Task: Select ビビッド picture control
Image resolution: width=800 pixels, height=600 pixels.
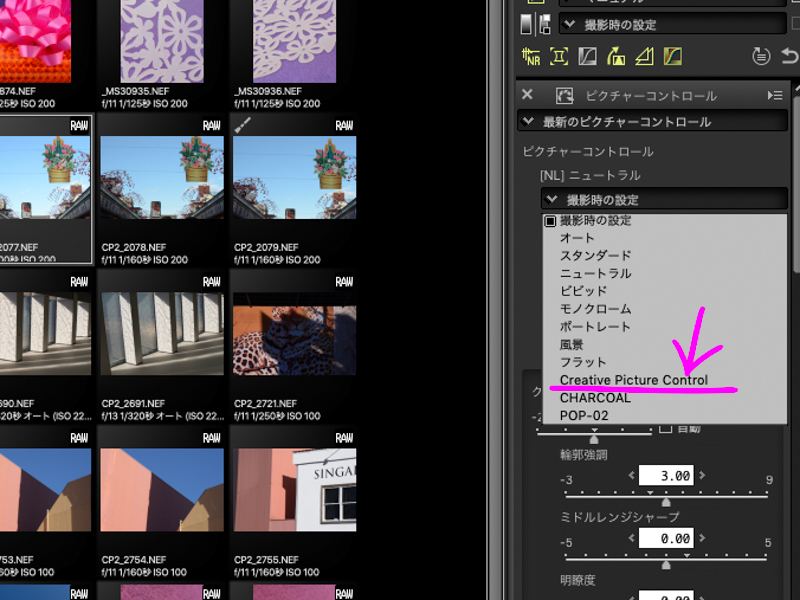Action: pyautogui.click(x=664, y=291)
